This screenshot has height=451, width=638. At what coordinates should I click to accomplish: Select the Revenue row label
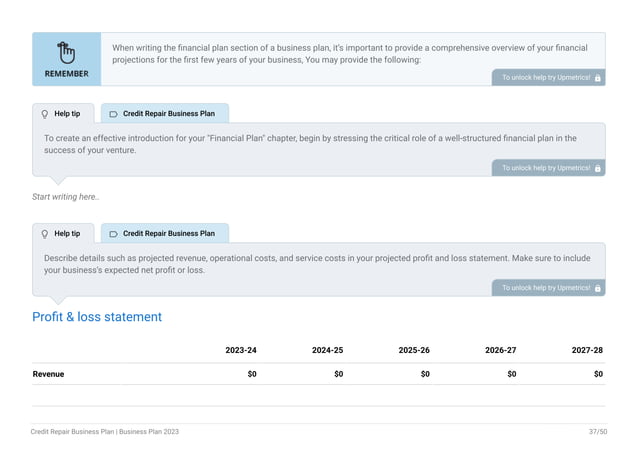point(48,374)
